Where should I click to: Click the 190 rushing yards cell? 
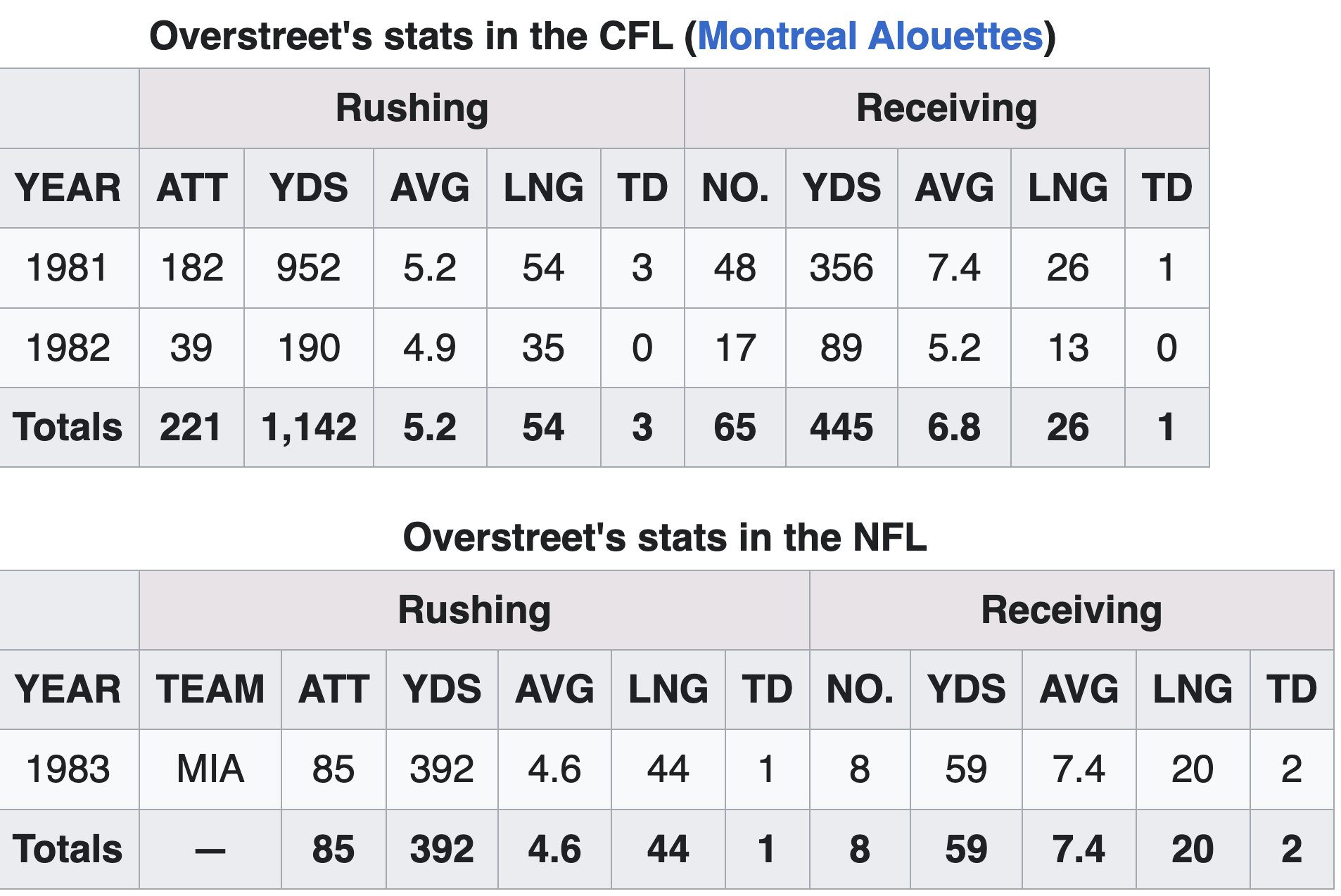click(308, 348)
